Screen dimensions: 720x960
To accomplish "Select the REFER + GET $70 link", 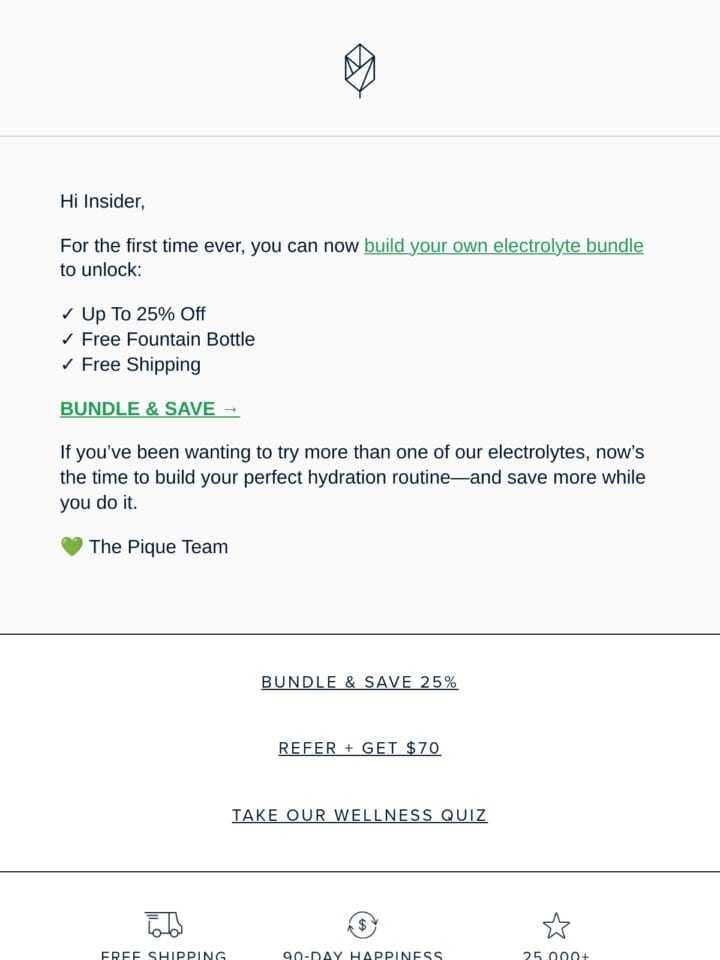I will [x=359, y=748].
